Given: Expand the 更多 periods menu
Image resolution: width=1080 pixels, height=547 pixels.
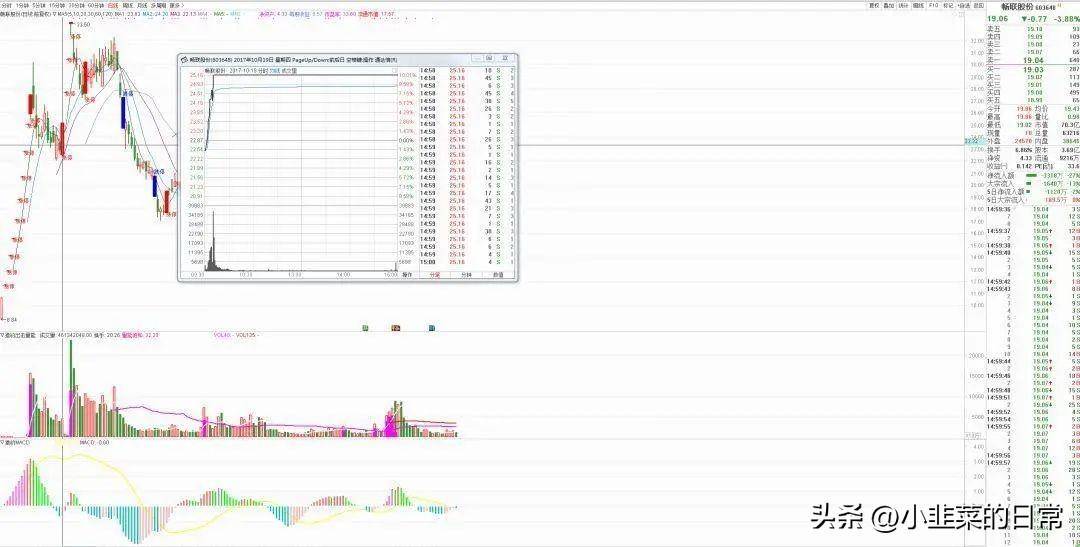Looking at the screenshot, I should point(176,6).
